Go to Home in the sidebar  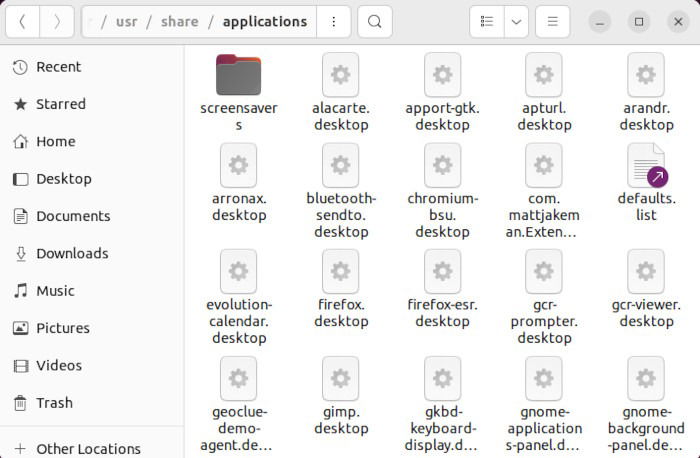coord(92,142)
